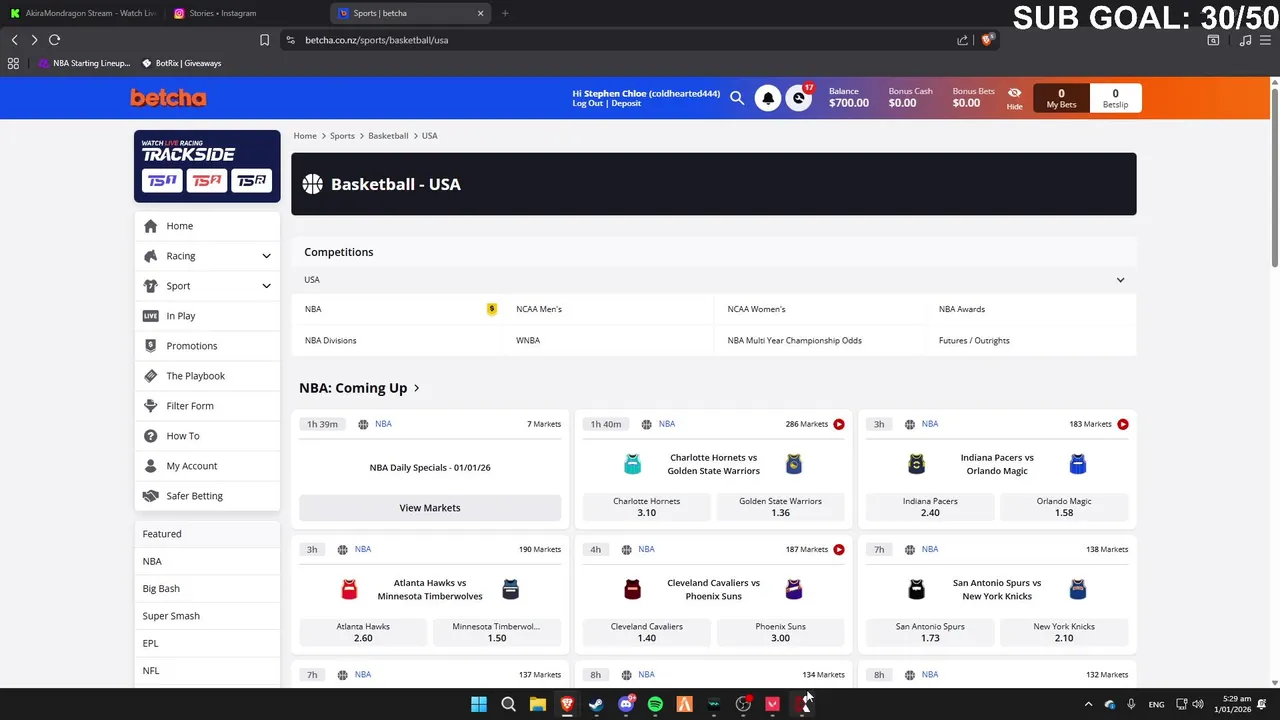This screenshot has width=1280, height=720.
Task: Open File Explorer from the taskbar
Action: click(x=537, y=704)
